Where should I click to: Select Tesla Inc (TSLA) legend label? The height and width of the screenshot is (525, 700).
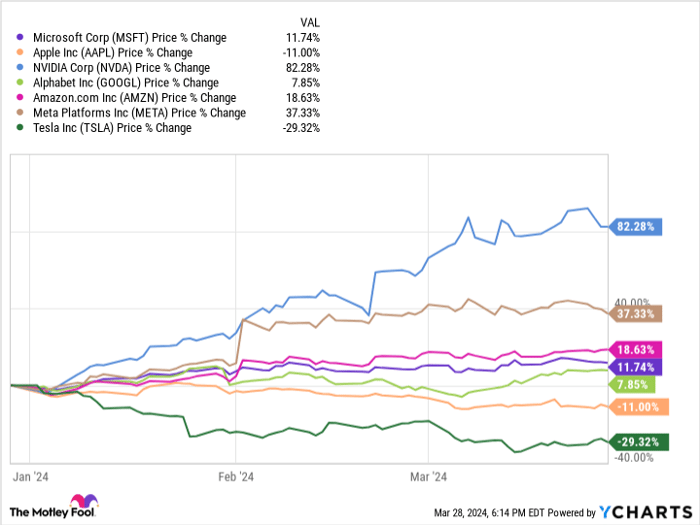pos(112,128)
